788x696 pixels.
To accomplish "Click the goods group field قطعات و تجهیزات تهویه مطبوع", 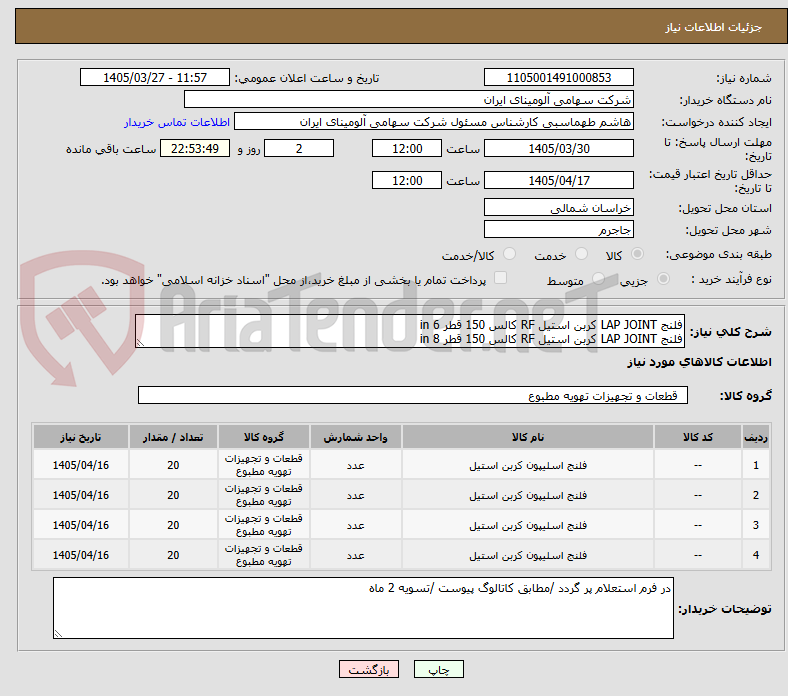I will (x=413, y=395).
